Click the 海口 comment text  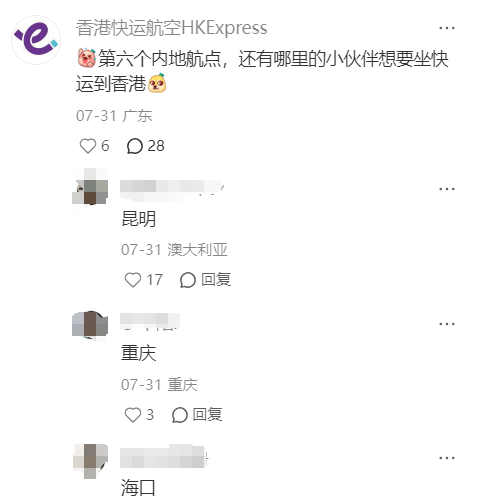coord(138,487)
